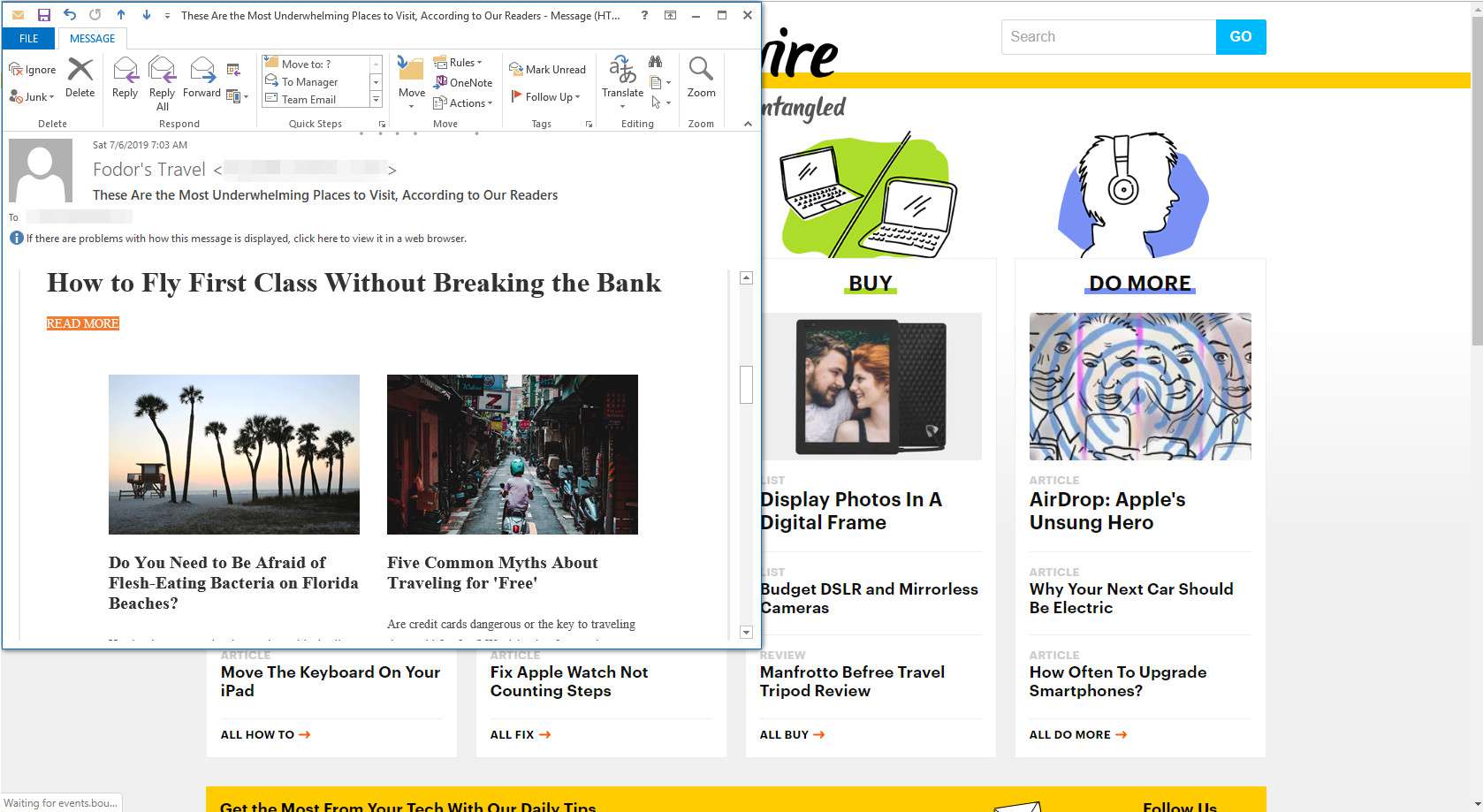This screenshot has width=1483, height=812.
Task: Choose Reply All in the Respond group
Action: (163, 83)
